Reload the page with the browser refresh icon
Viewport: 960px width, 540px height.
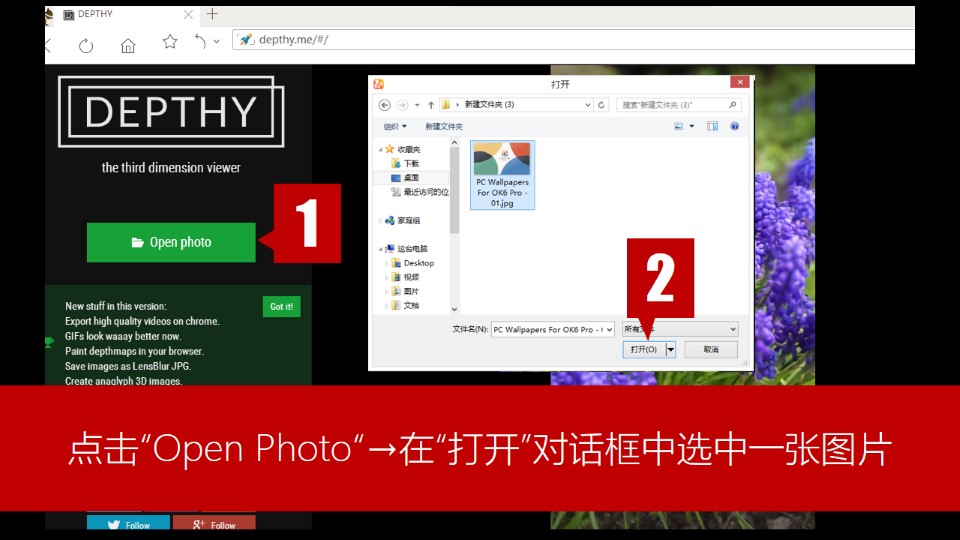(86, 44)
